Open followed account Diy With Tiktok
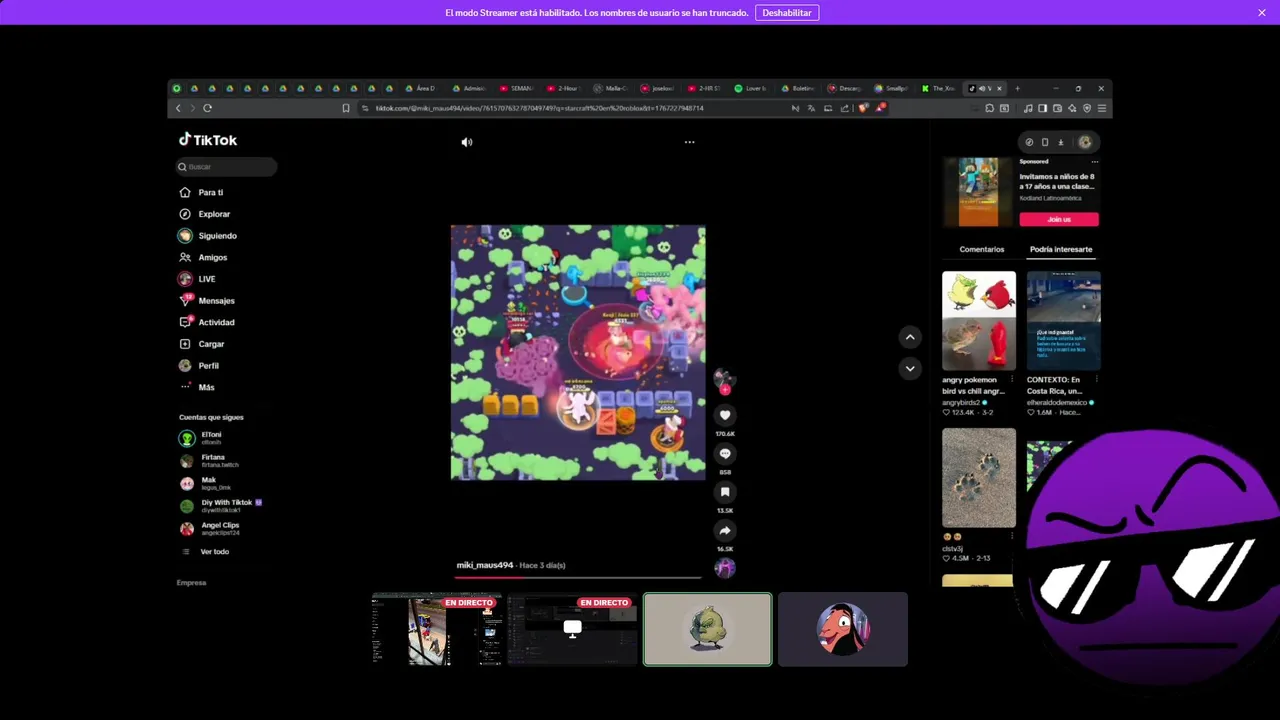1280x720 pixels. (220, 506)
